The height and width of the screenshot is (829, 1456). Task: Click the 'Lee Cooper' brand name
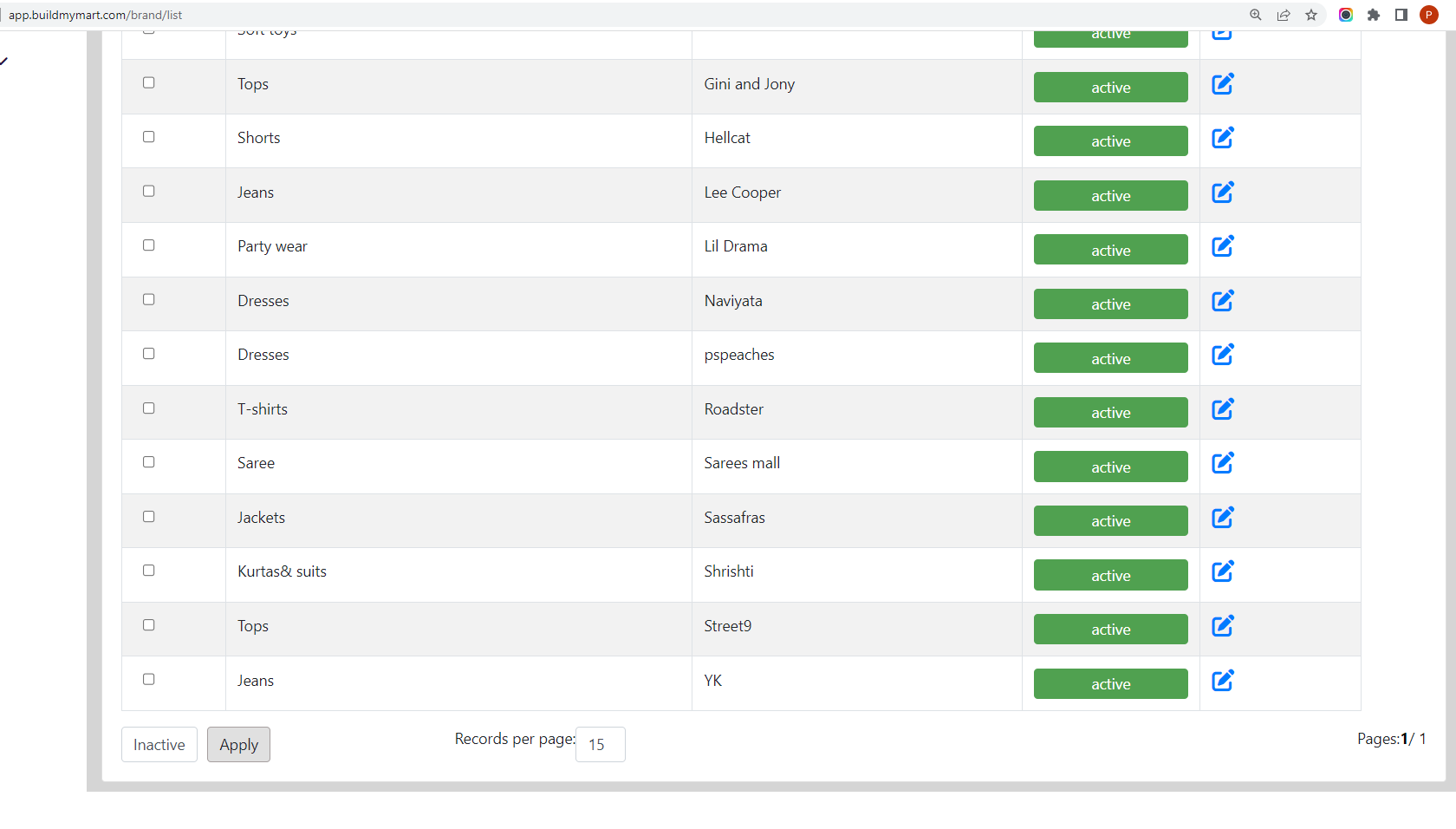pyautogui.click(x=742, y=193)
